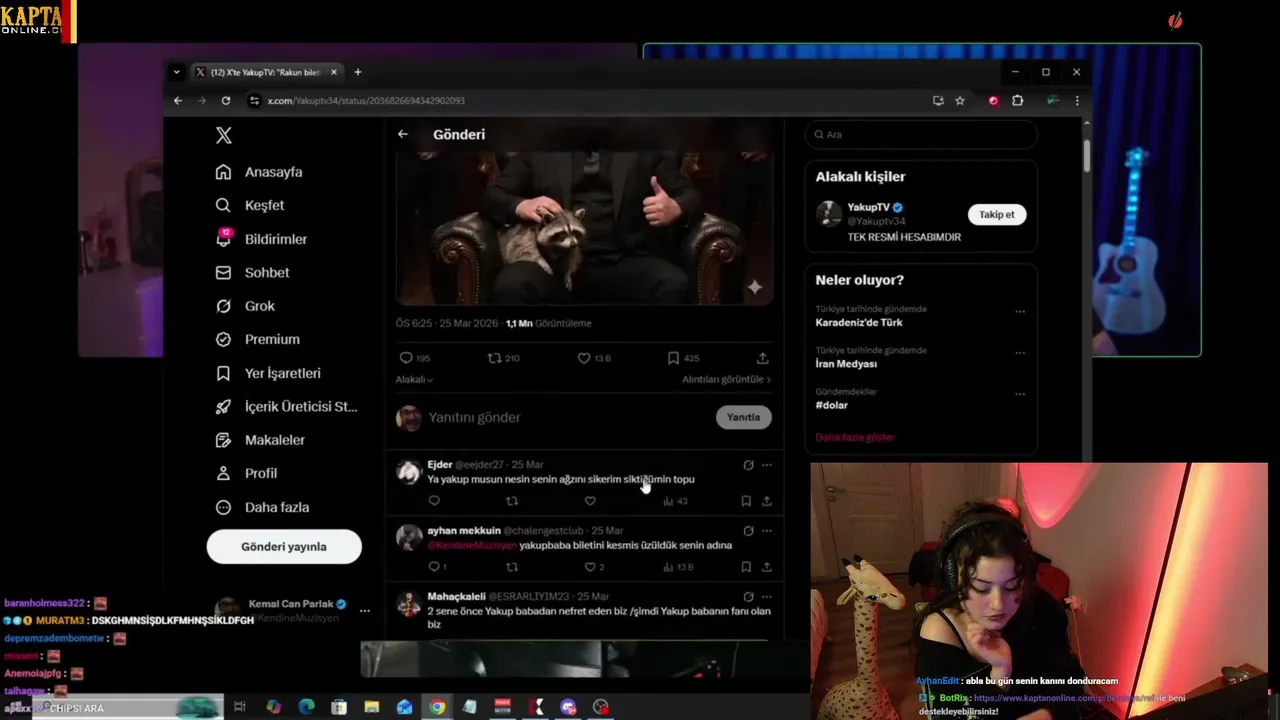Open a new Chrome tab
Screen dimensions: 1280x720
tap(358, 72)
